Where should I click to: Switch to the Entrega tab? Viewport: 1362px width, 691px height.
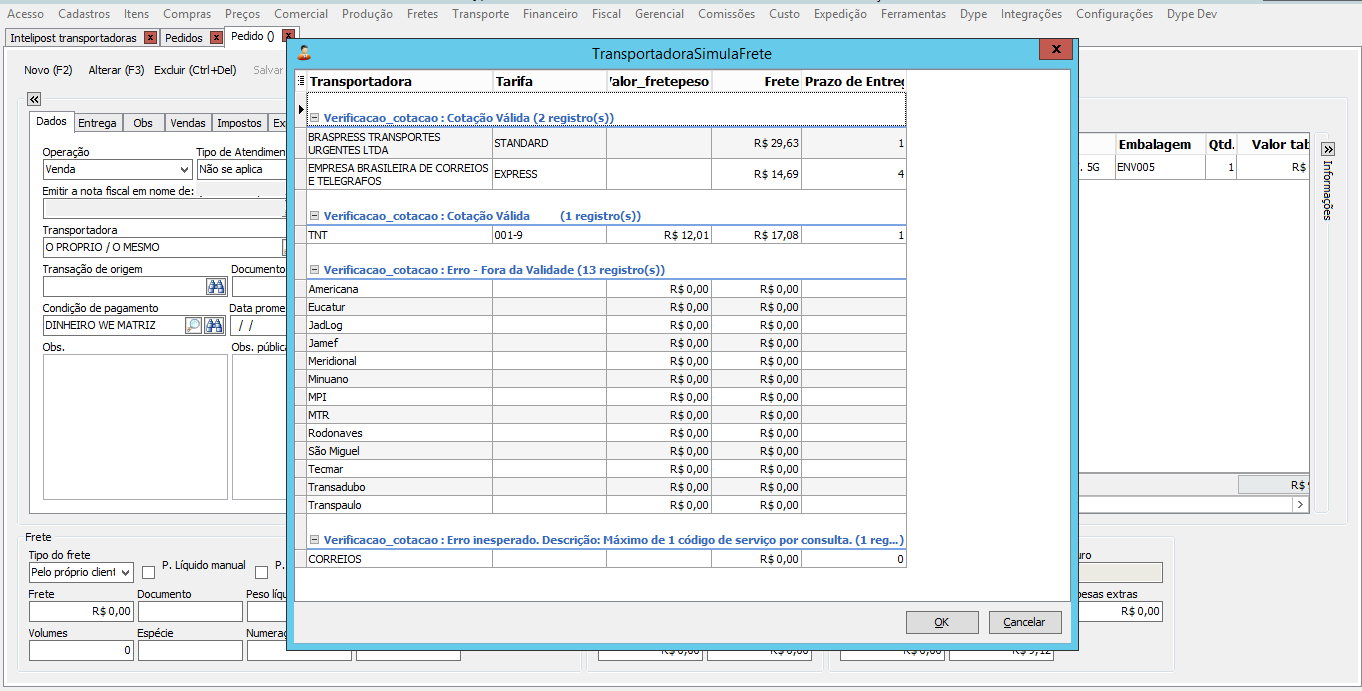[x=97, y=123]
